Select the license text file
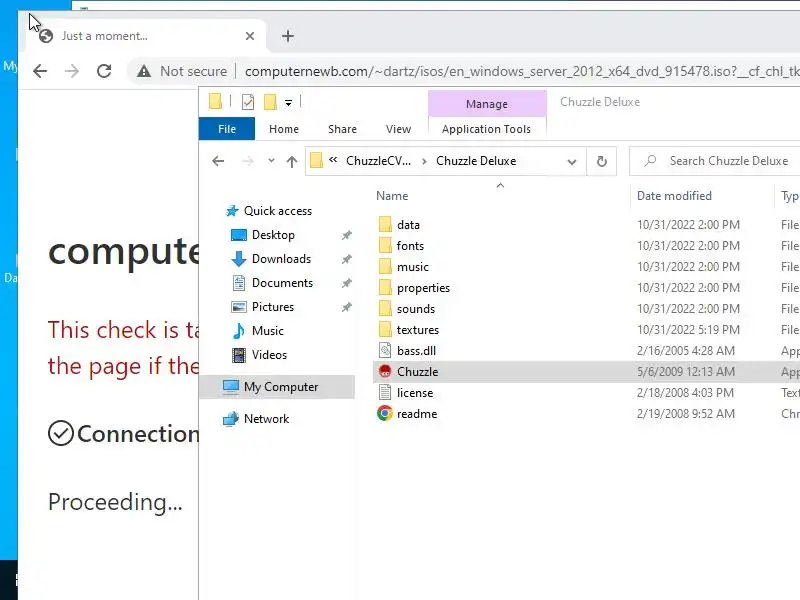 415,393
